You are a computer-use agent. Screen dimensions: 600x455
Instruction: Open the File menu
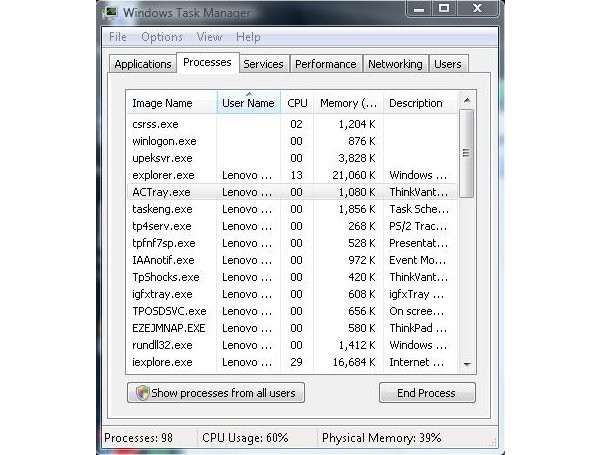[x=117, y=37]
